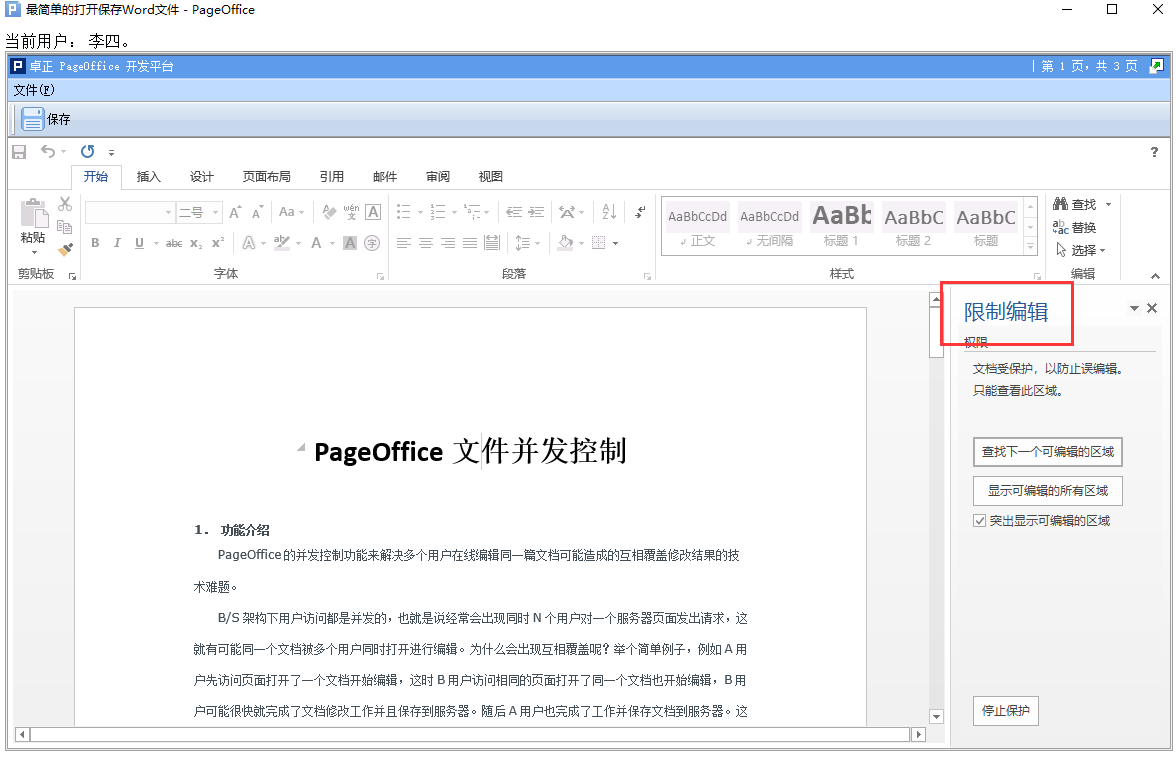Screen dimensions: 1176x763
Task: Switch to the 审阅 ribbon tab
Action: pyautogui.click(x=438, y=176)
